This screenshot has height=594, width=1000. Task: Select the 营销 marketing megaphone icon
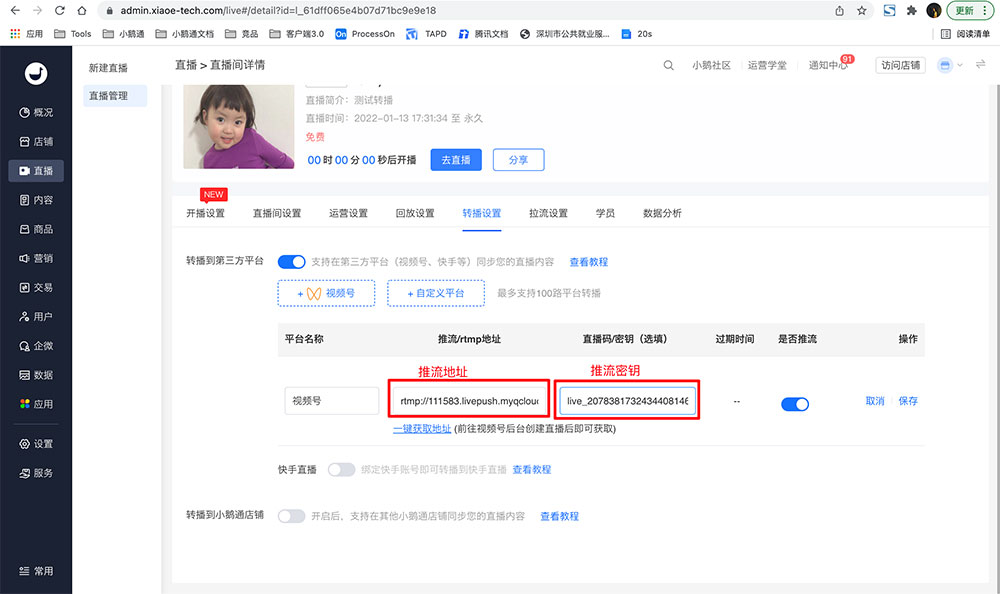pyautogui.click(x=25, y=258)
